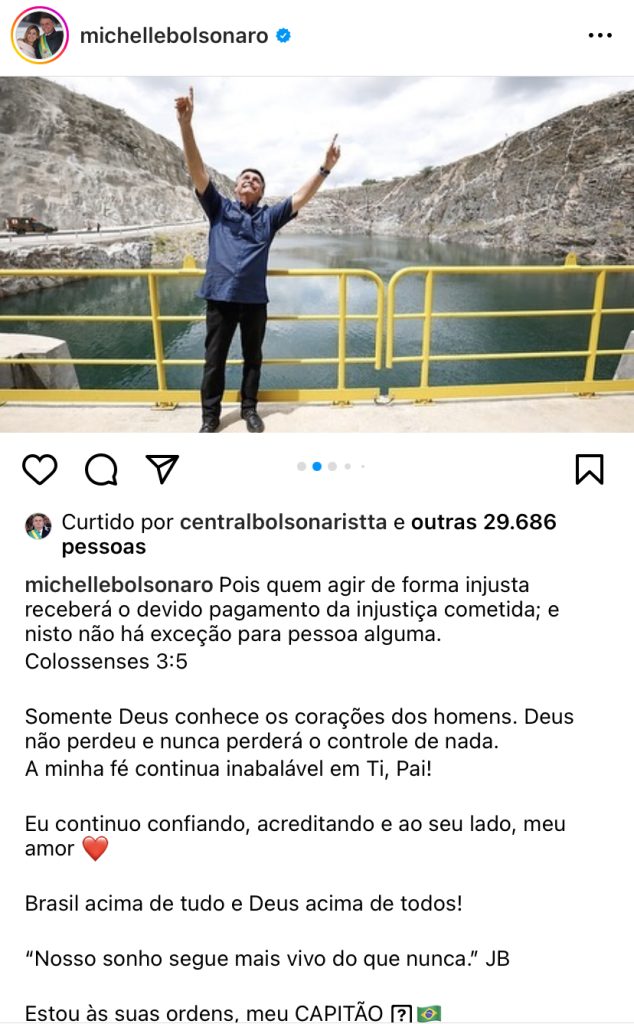View outras 29.686 pessoas likes list
This screenshot has width=634, height=1024.
tap(309, 534)
